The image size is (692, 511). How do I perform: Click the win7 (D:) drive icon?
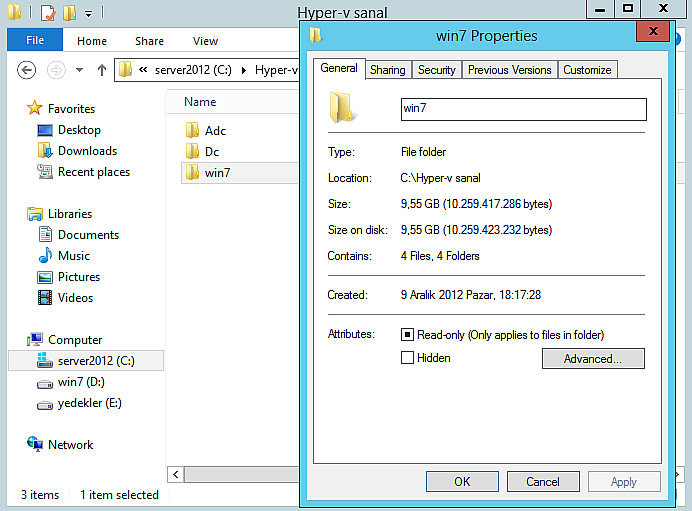pyautogui.click(x=45, y=384)
